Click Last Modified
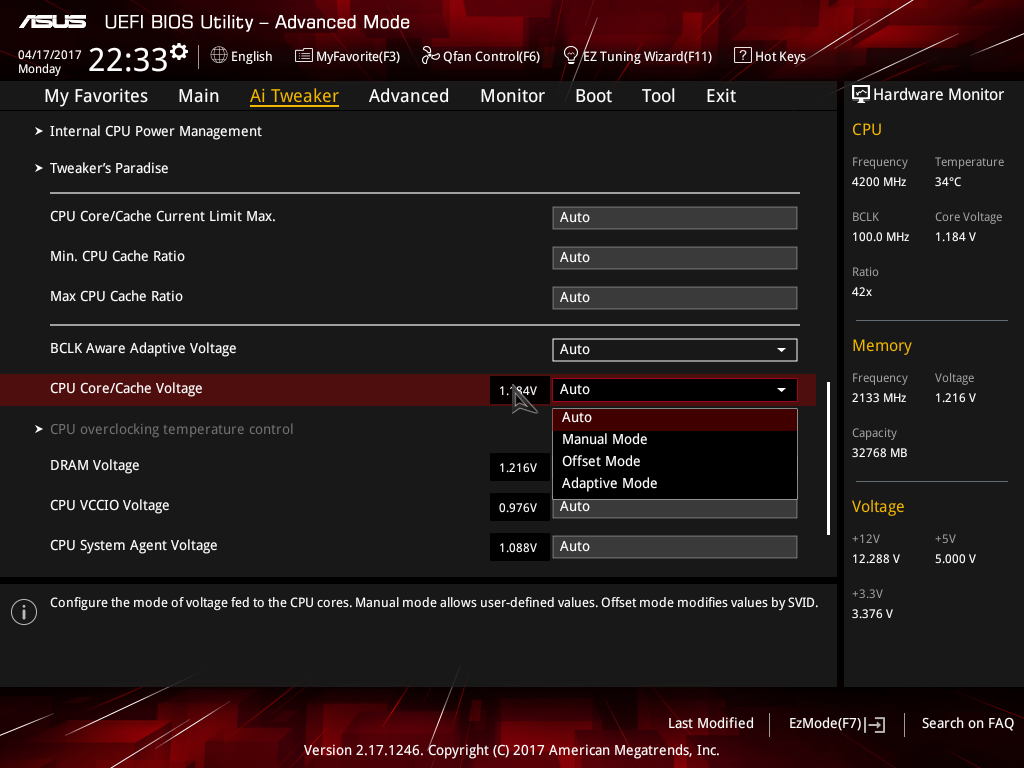The width and height of the screenshot is (1024, 768). [711, 724]
